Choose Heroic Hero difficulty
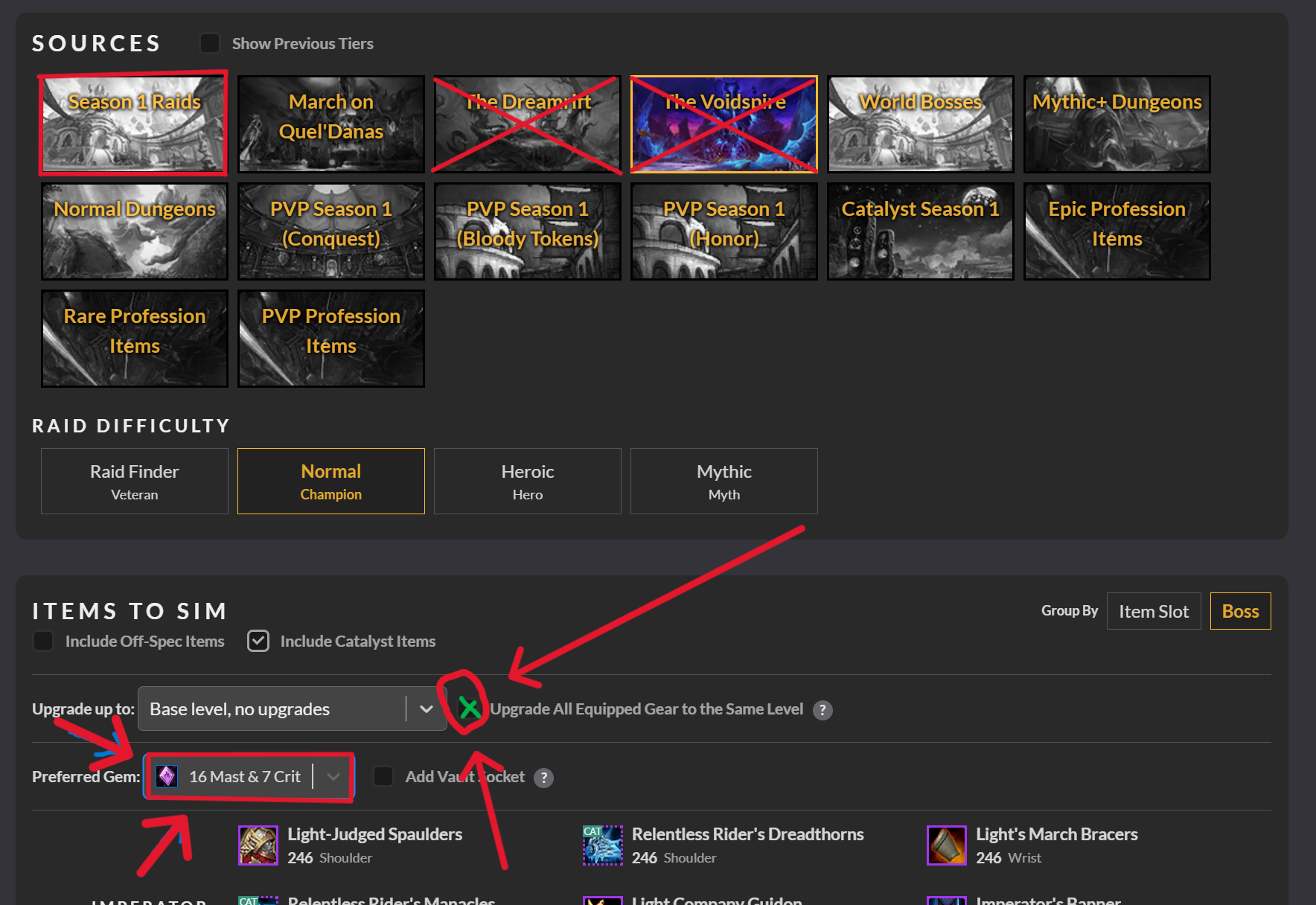 528,481
